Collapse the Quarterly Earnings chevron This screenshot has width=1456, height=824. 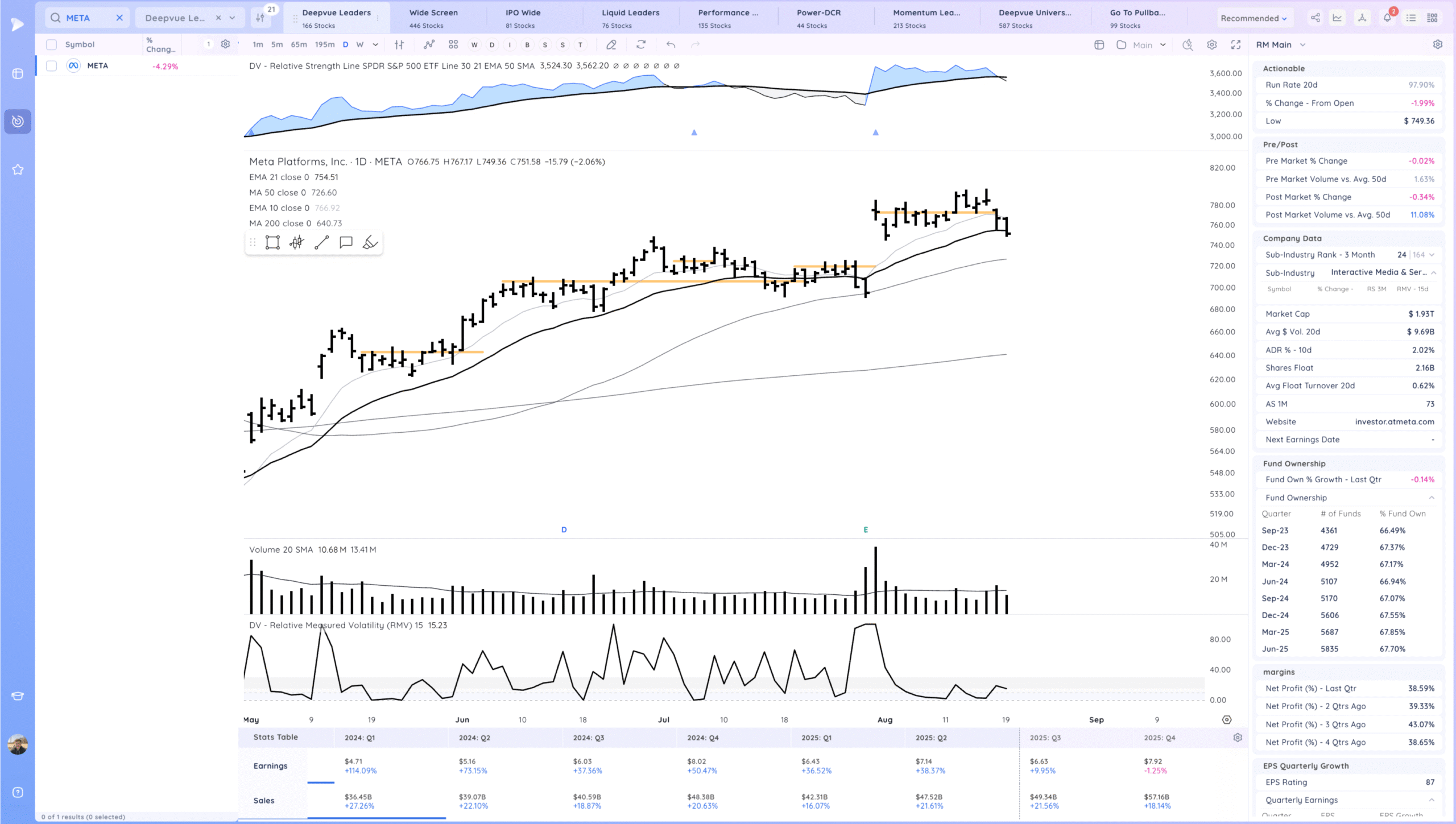[x=1432, y=800]
